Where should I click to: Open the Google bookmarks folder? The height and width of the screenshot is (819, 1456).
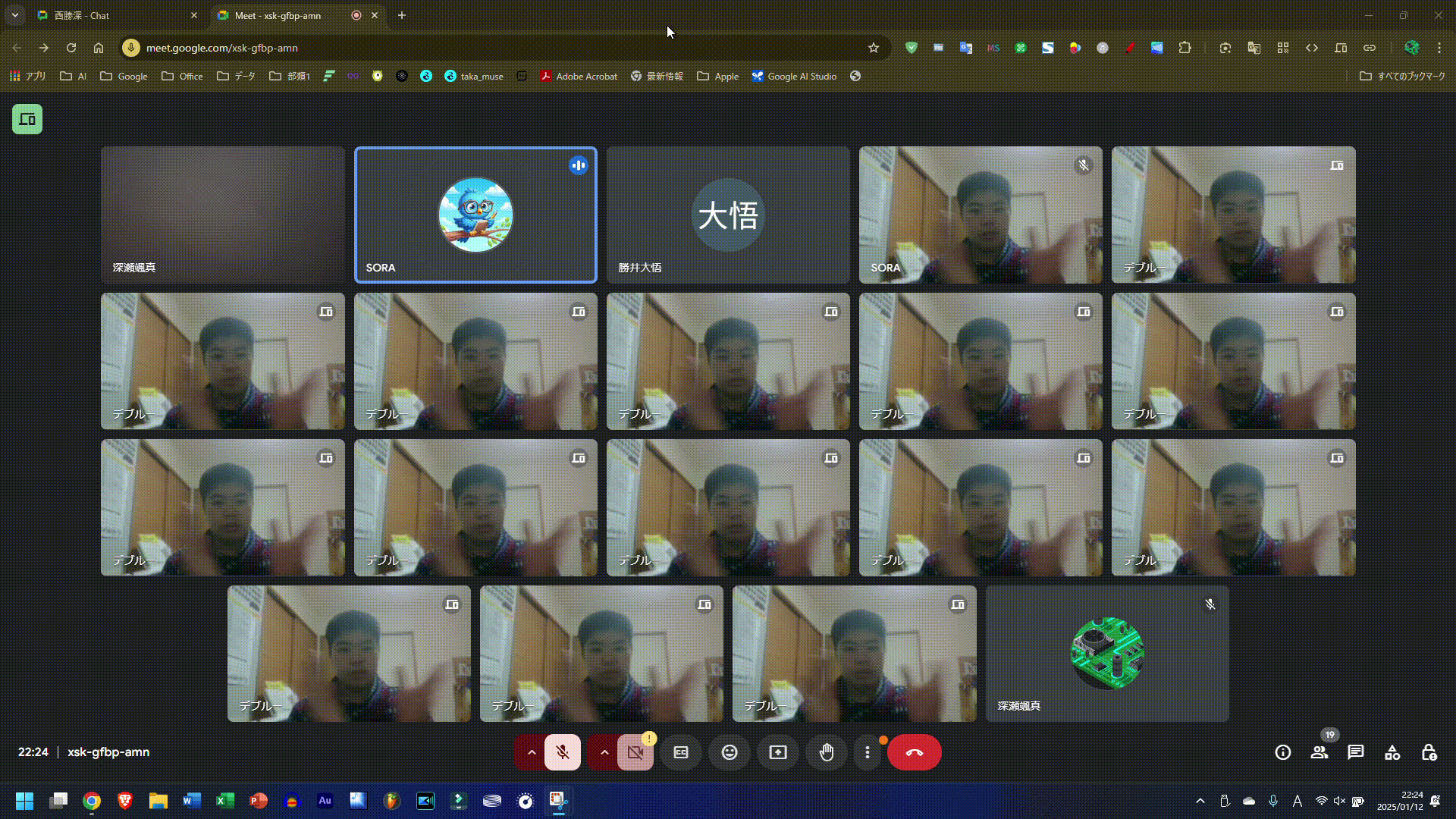coord(124,77)
